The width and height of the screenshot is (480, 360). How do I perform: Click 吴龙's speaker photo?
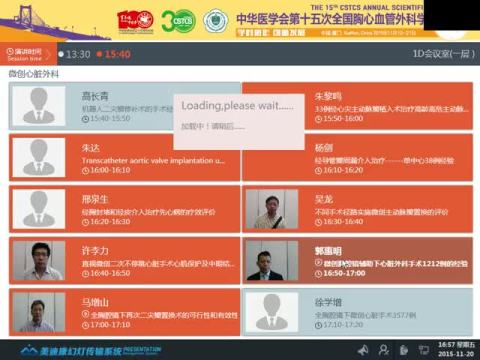point(272,209)
